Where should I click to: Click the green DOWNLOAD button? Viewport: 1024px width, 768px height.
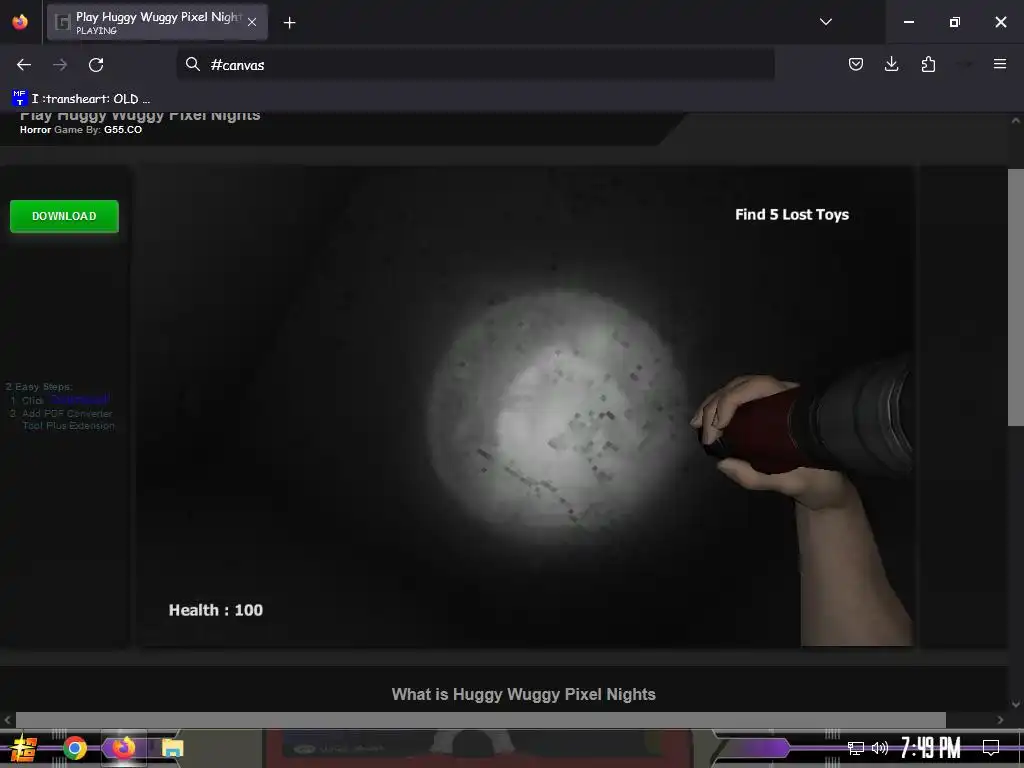64,216
